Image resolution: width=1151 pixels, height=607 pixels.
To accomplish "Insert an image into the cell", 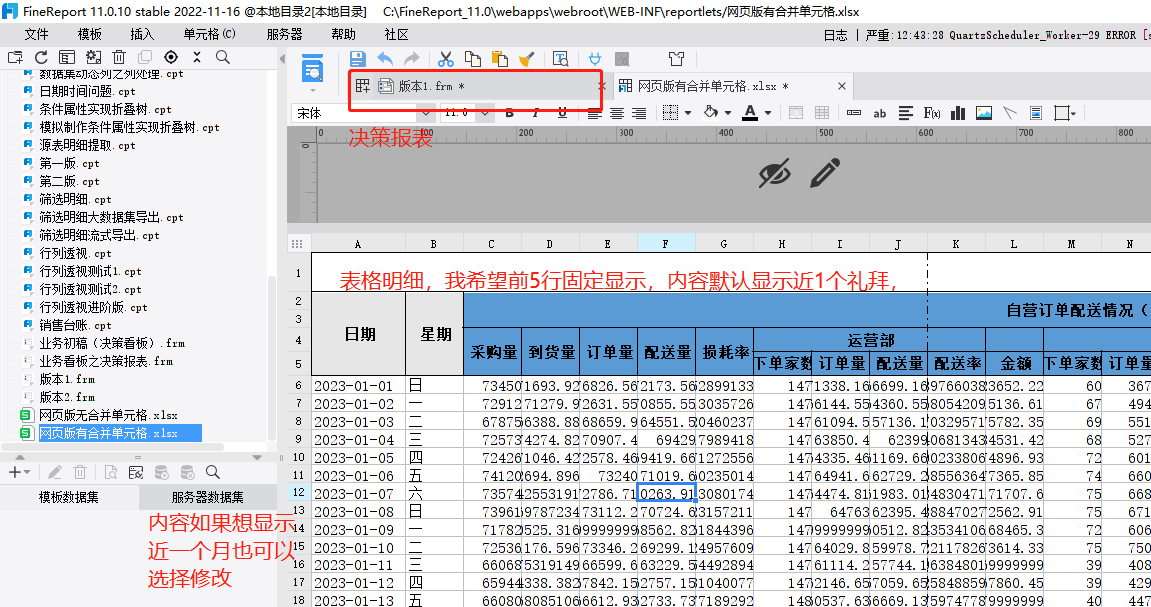I will tap(984, 113).
